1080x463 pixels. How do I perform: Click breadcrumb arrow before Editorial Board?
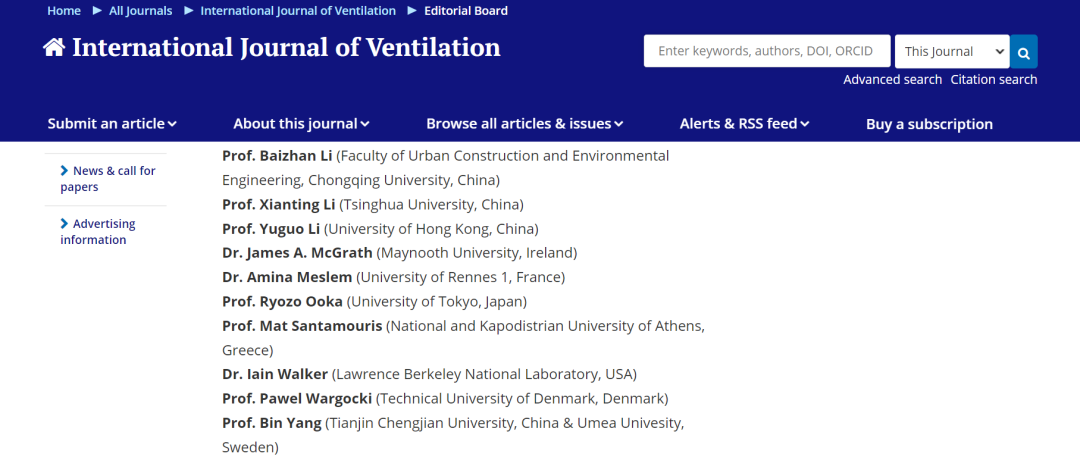click(x=413, y=10)
